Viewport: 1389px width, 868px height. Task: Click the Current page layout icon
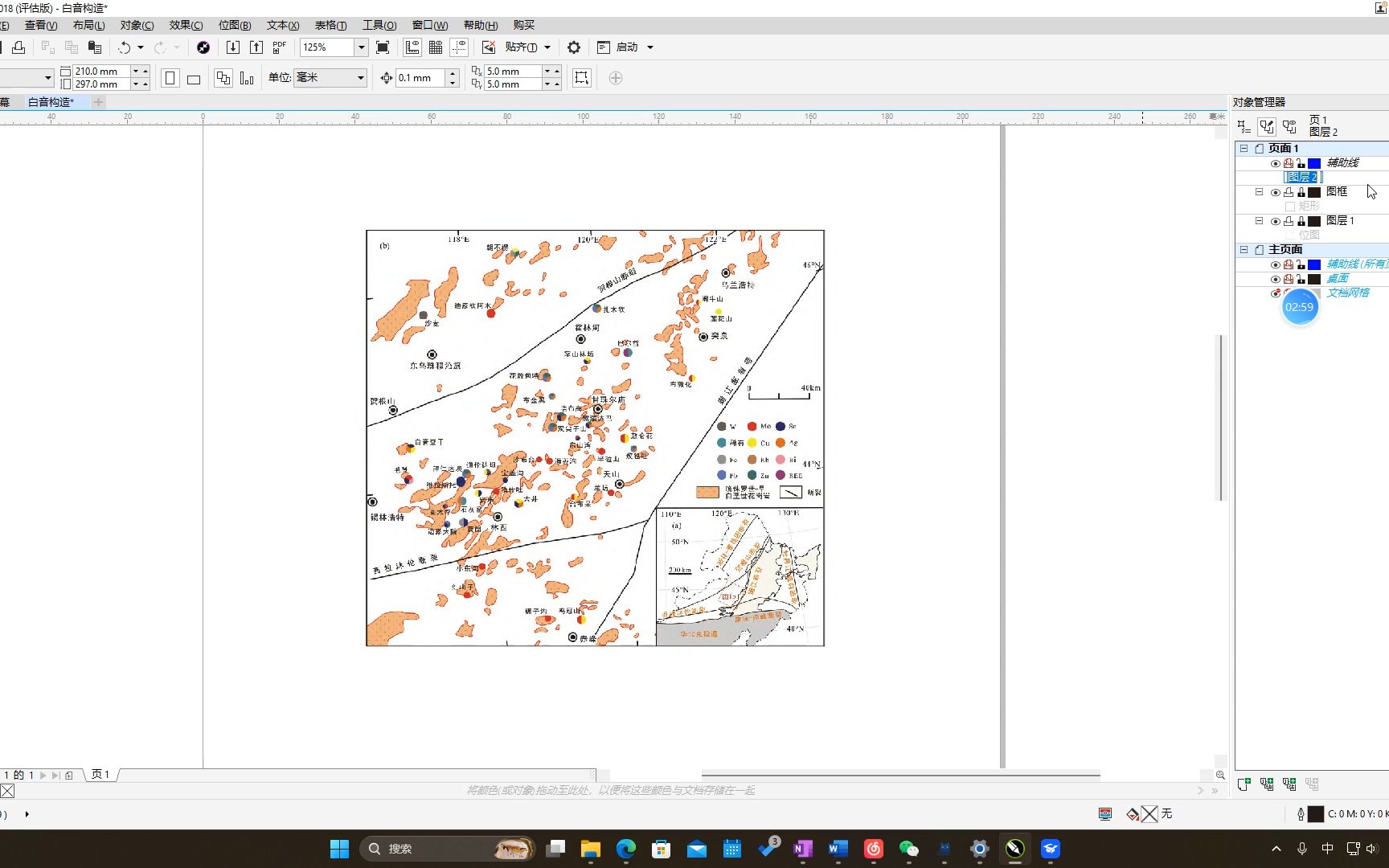click(247, 78)
